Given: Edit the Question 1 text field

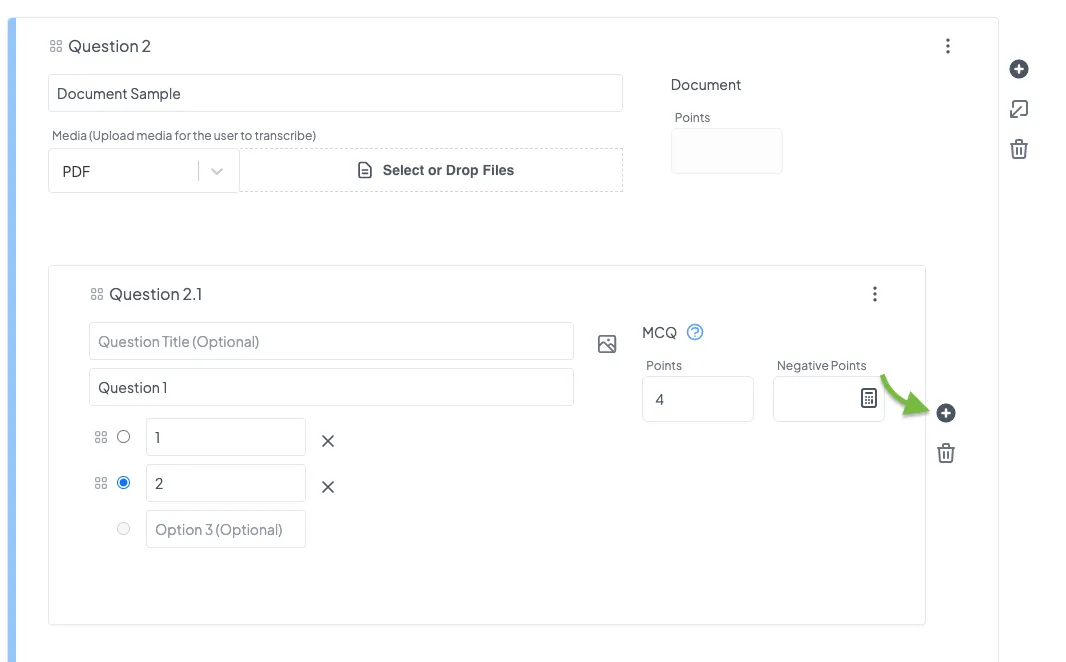Looking at the screenshot, I should coord(331,387).
